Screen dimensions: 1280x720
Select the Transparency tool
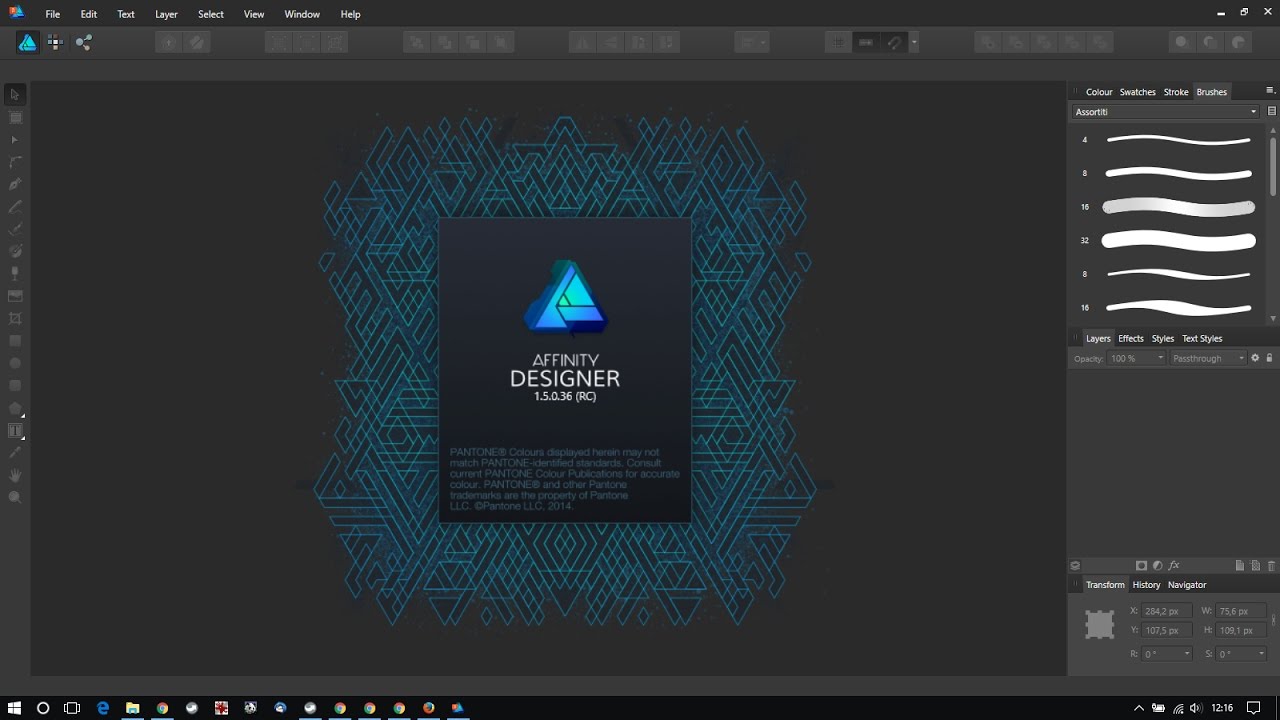coord(15,273)
